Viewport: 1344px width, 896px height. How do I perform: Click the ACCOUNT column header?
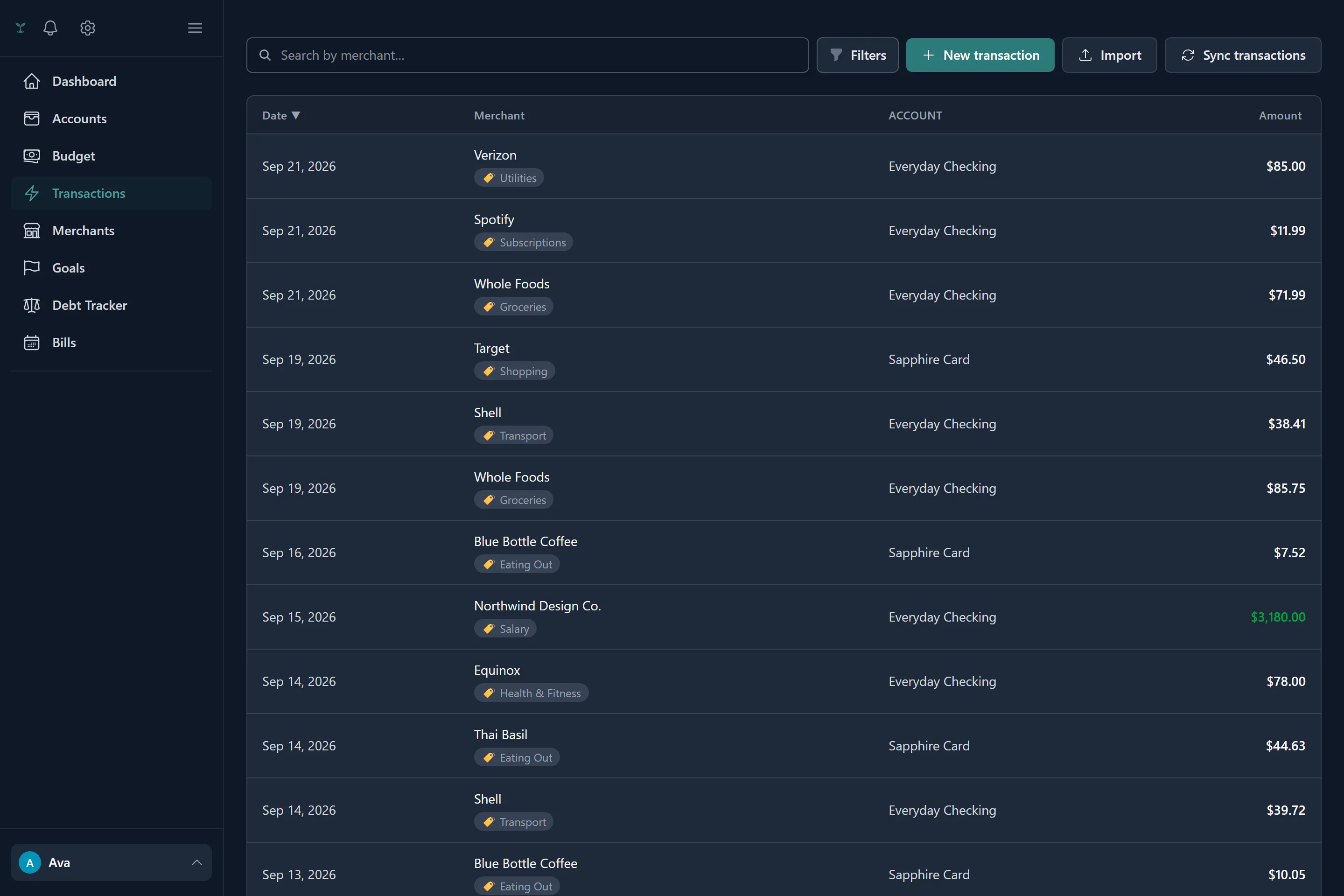click(x=915, y=115)
